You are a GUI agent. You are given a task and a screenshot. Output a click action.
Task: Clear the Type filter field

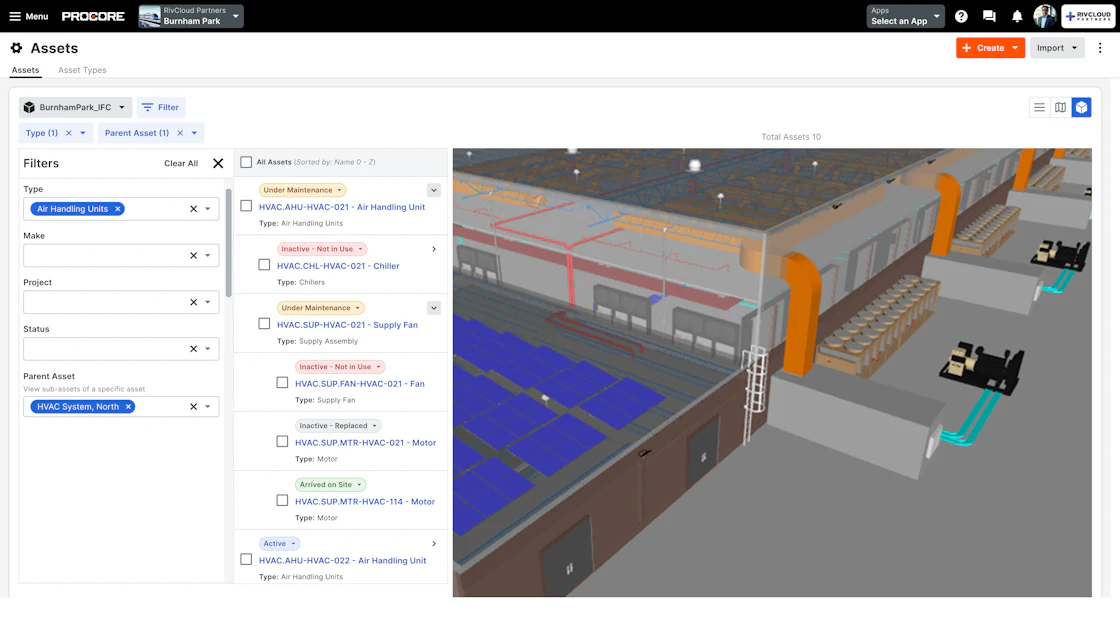[x=193, y=209]
